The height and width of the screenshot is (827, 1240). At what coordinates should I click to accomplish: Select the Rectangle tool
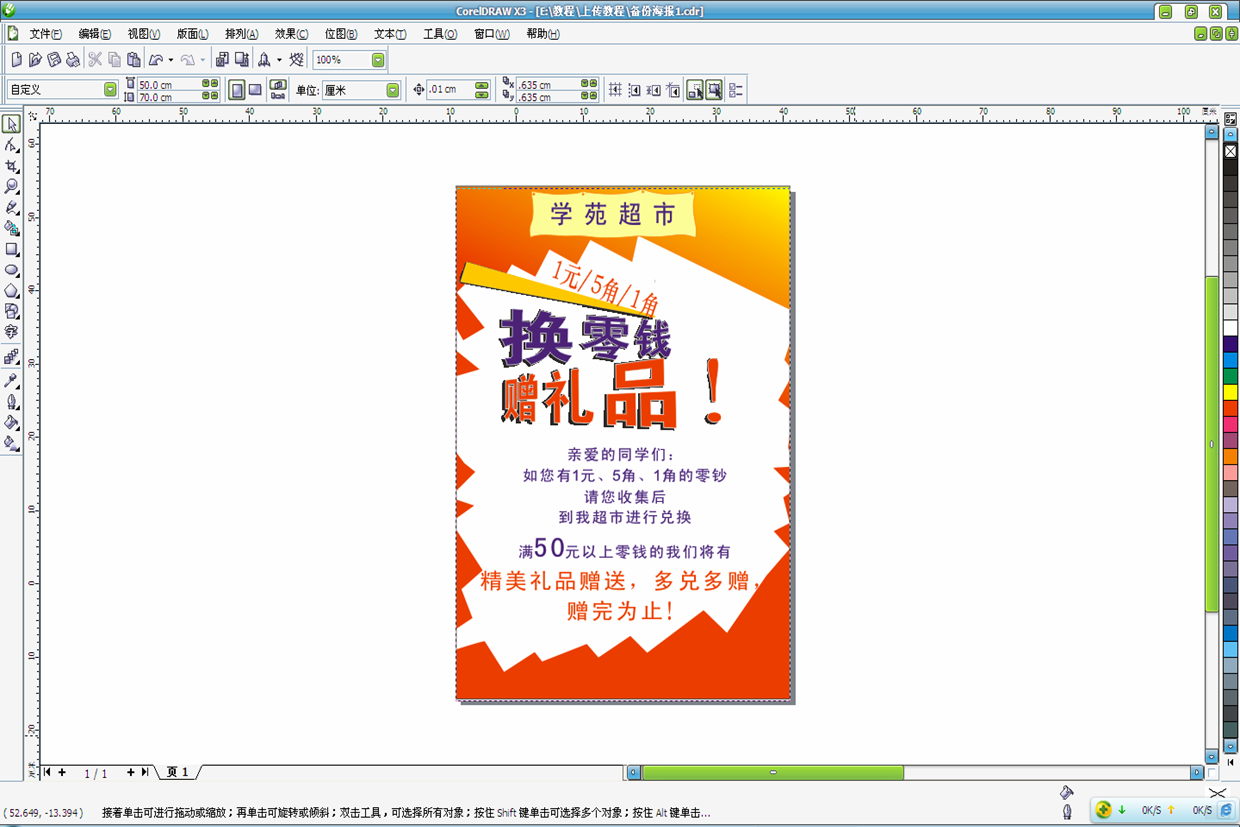[x=12, y=249]
